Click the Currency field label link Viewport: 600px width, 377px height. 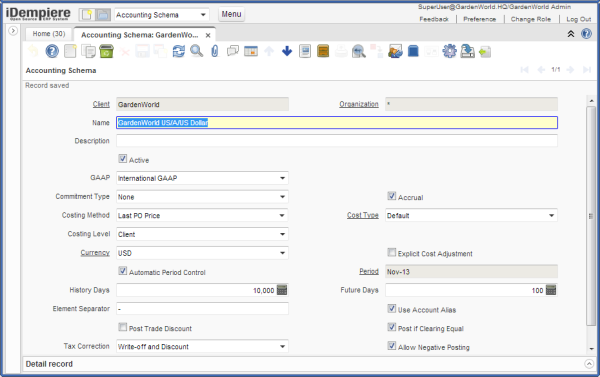point(95,253)
